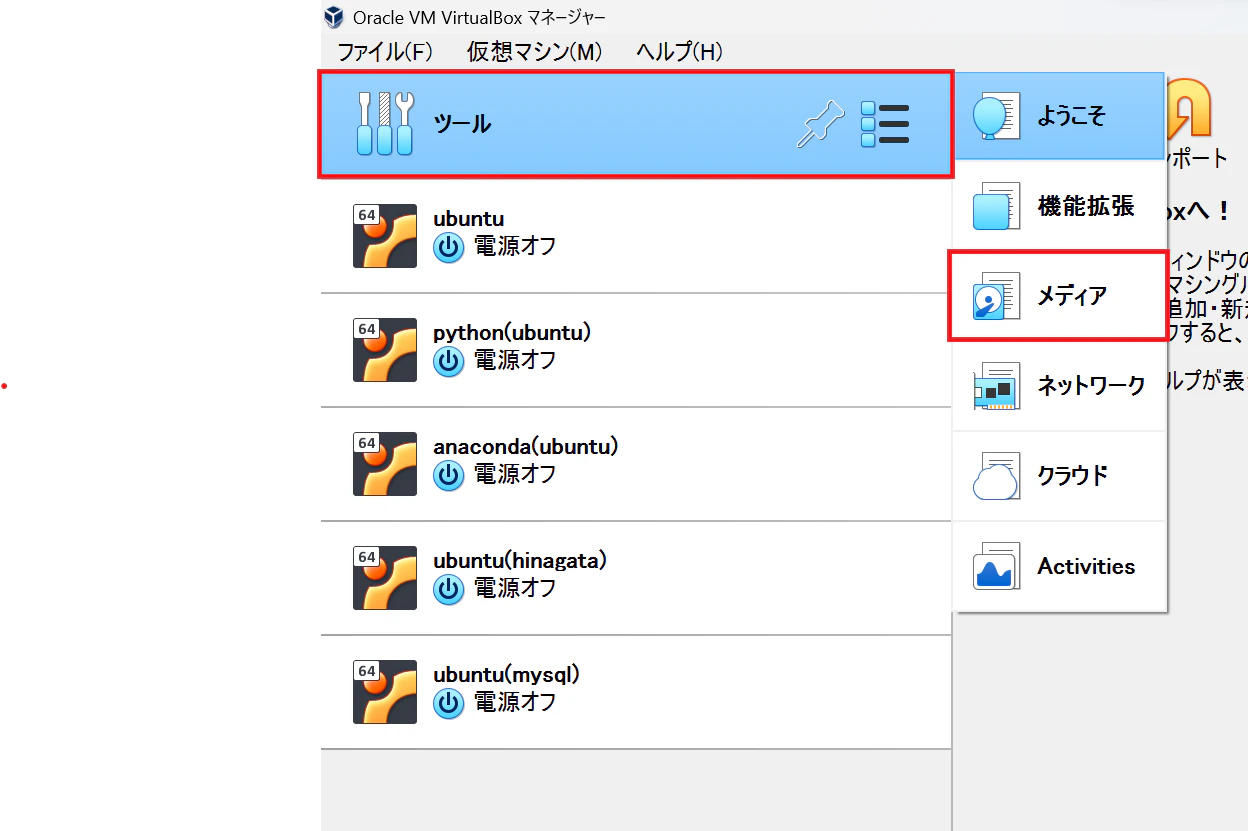The image size is (1248, 831).
Task: Click the ネットワーク card icon
Action: (996, 386)
